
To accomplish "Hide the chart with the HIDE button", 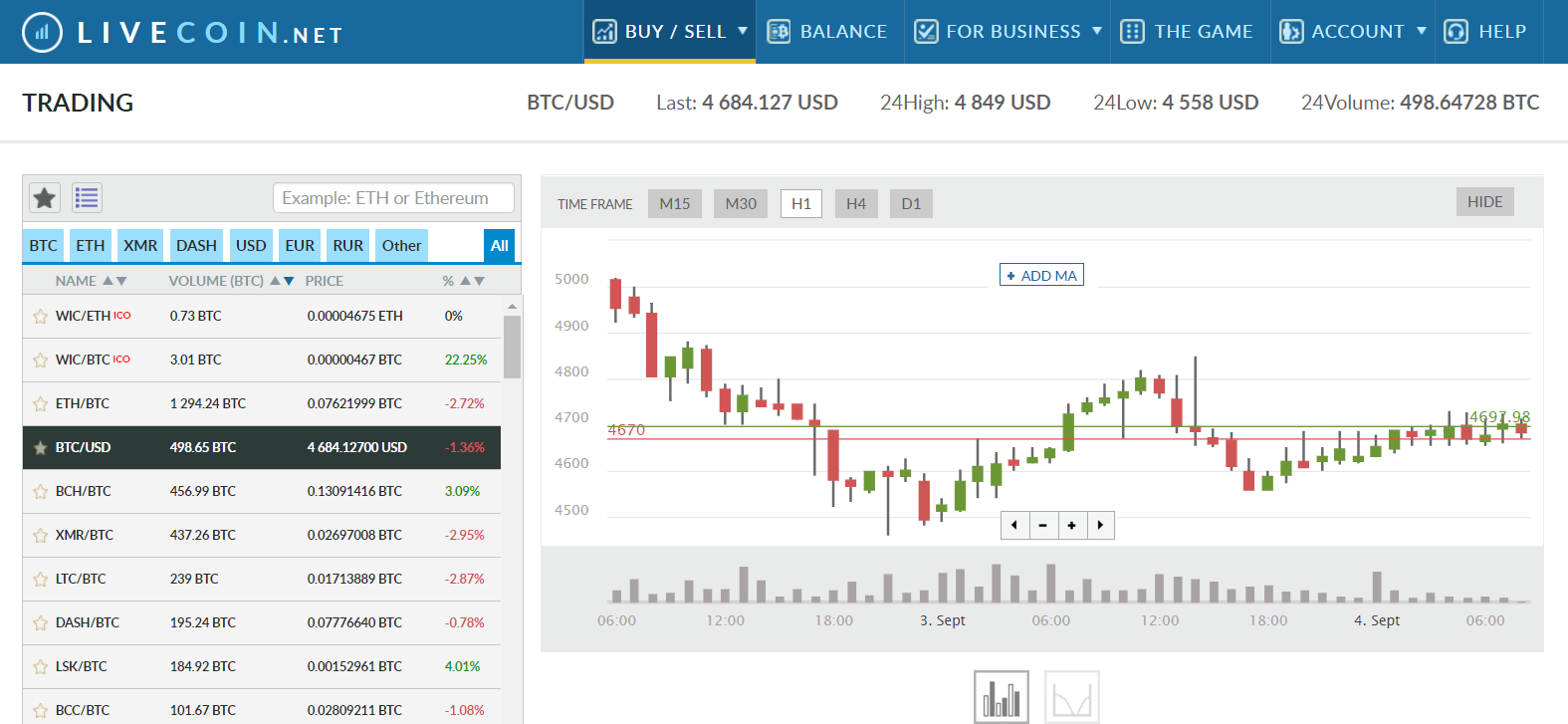I will (x=1484, y=202).
